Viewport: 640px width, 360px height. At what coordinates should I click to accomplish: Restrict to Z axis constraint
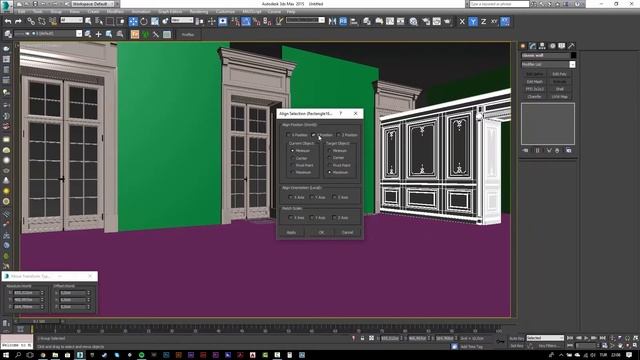point(484,21)
